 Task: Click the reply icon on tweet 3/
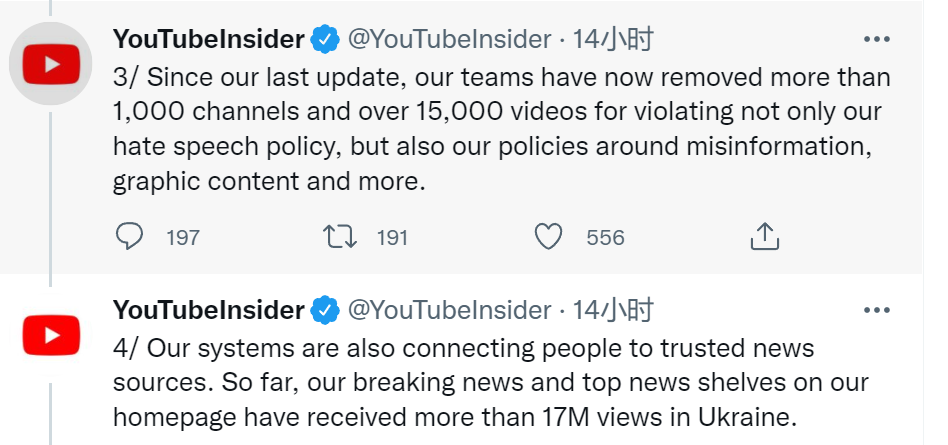[129, 236]
